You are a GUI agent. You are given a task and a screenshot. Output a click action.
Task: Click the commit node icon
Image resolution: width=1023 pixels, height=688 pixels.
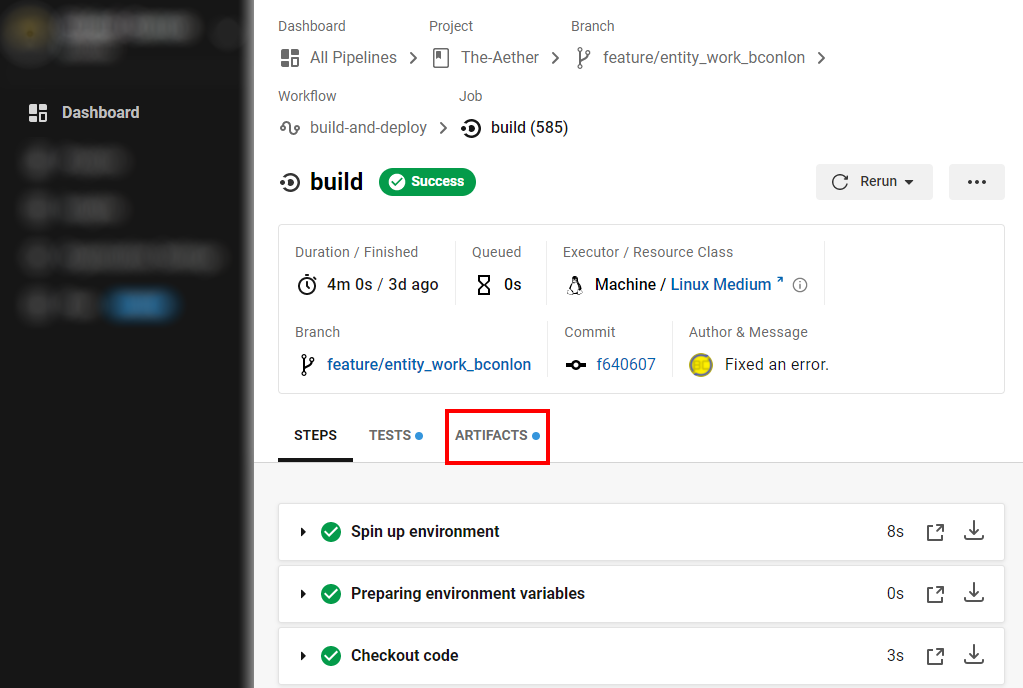point(575,365)
